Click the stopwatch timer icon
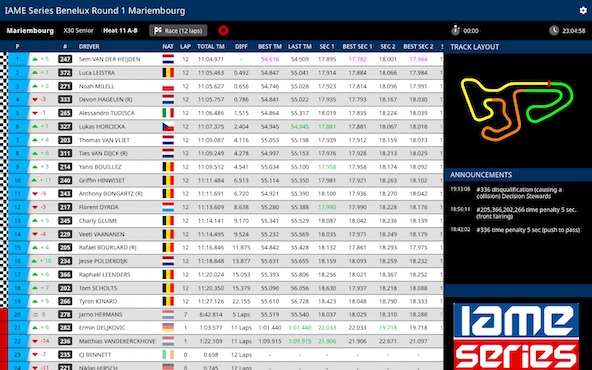 455,30
